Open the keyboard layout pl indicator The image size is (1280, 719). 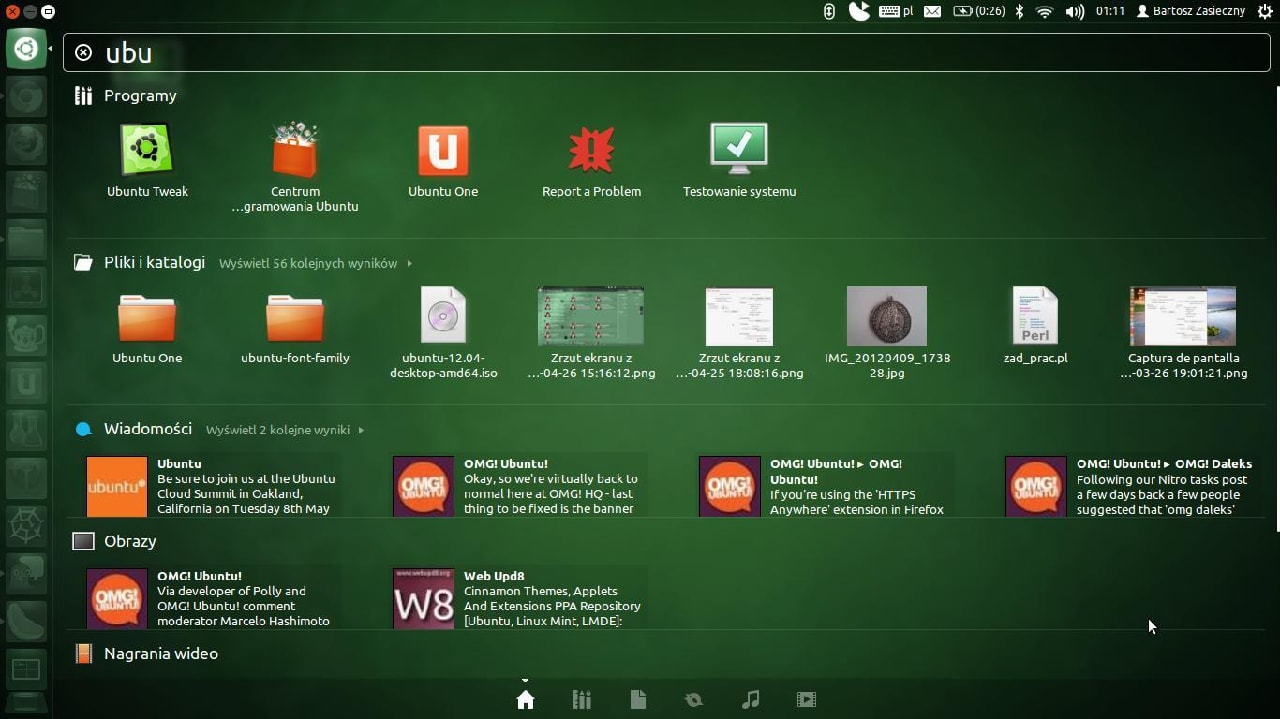pos(896,11)
